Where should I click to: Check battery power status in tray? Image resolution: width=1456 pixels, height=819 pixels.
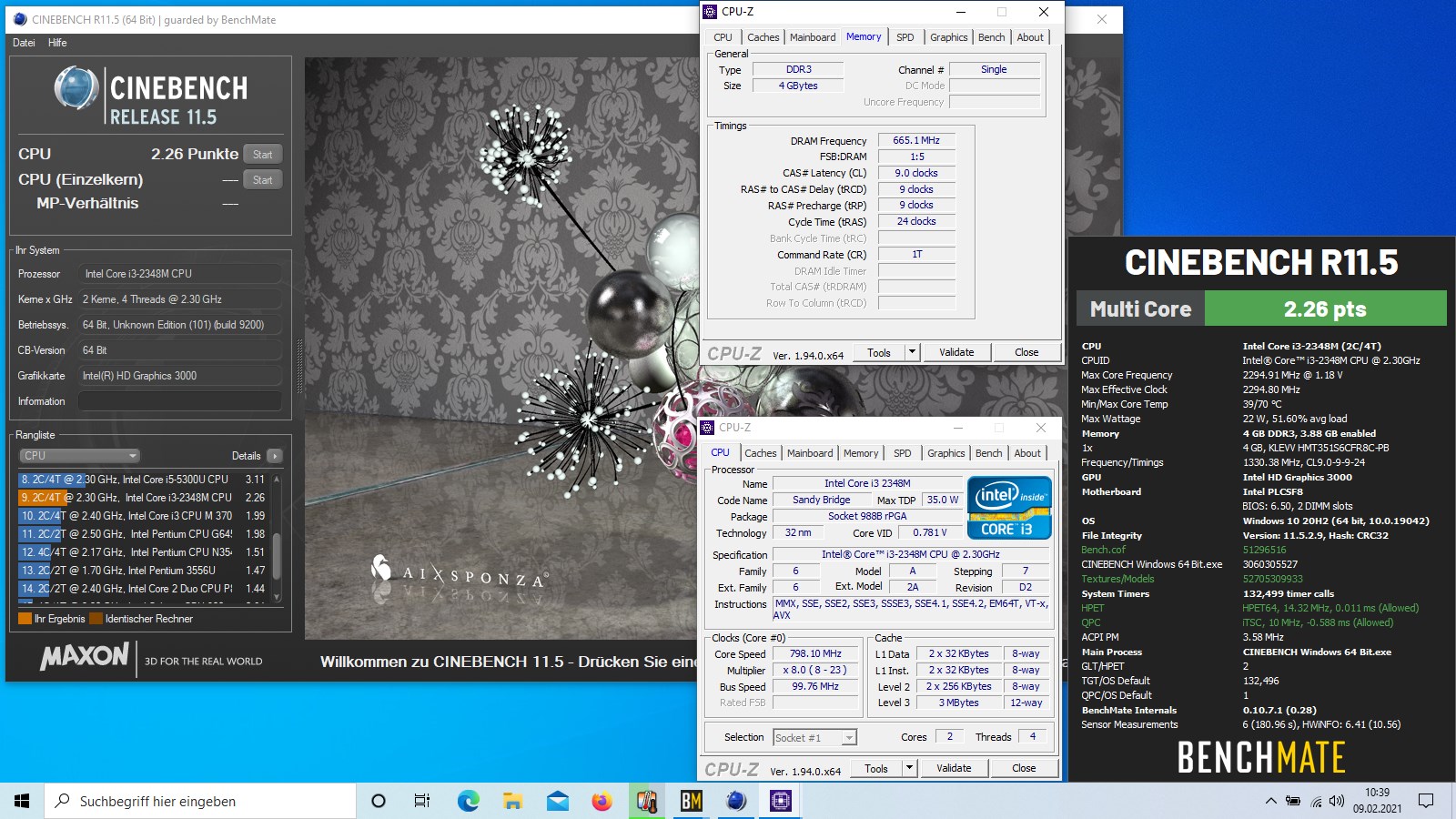tap(1293, 801)
